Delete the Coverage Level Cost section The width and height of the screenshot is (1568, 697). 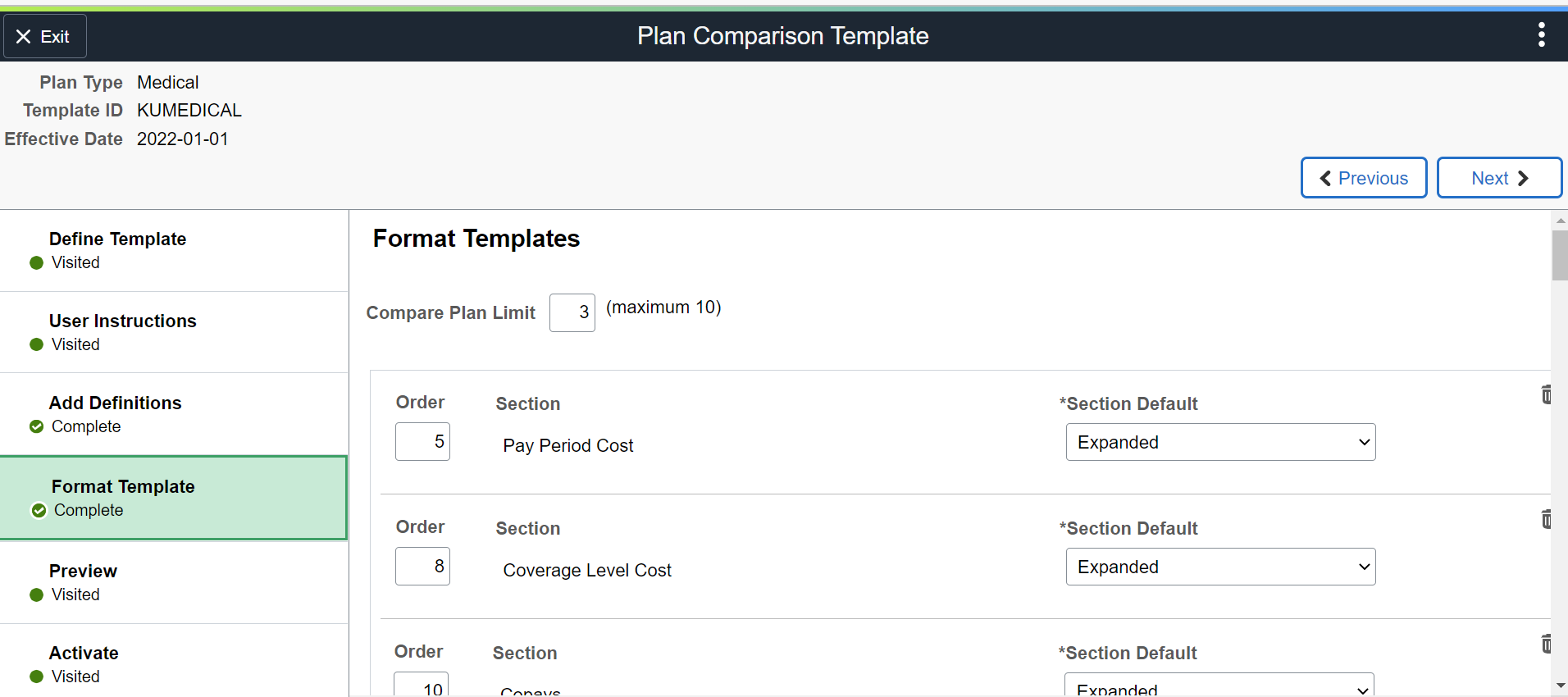pos(1546,519)
